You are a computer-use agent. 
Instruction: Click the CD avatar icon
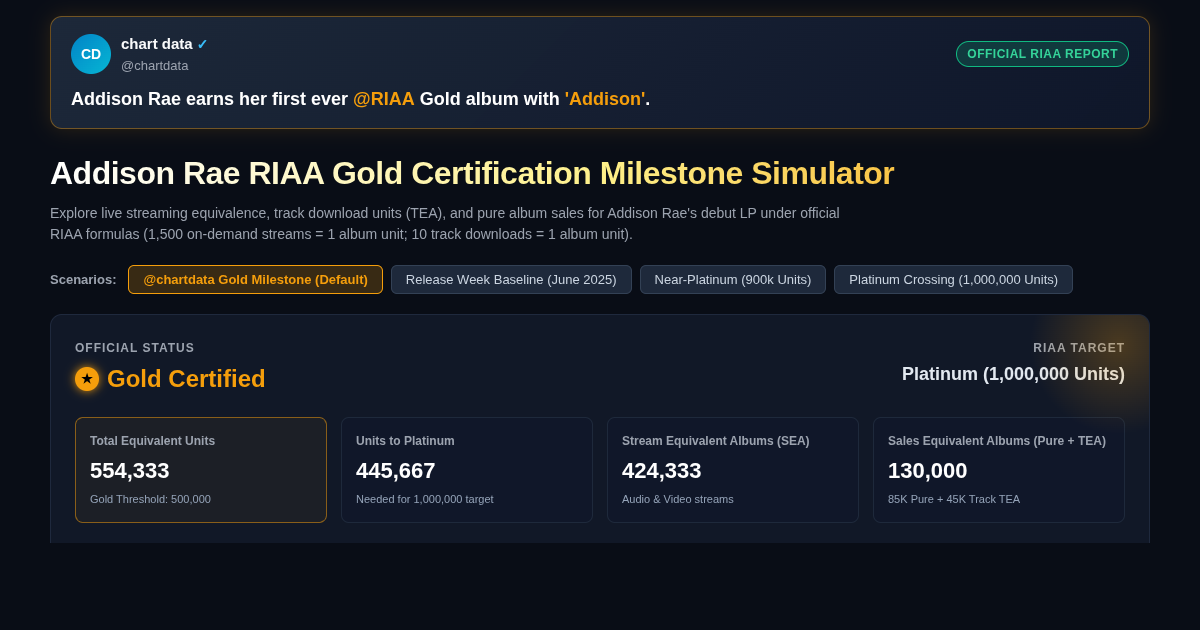point(91,54)
